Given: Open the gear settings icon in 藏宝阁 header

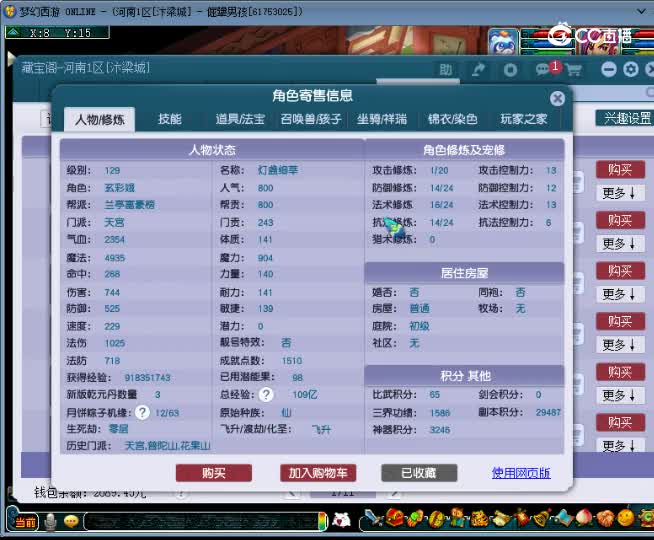Looking at the screenshot, I should click(x=631, y=69).
